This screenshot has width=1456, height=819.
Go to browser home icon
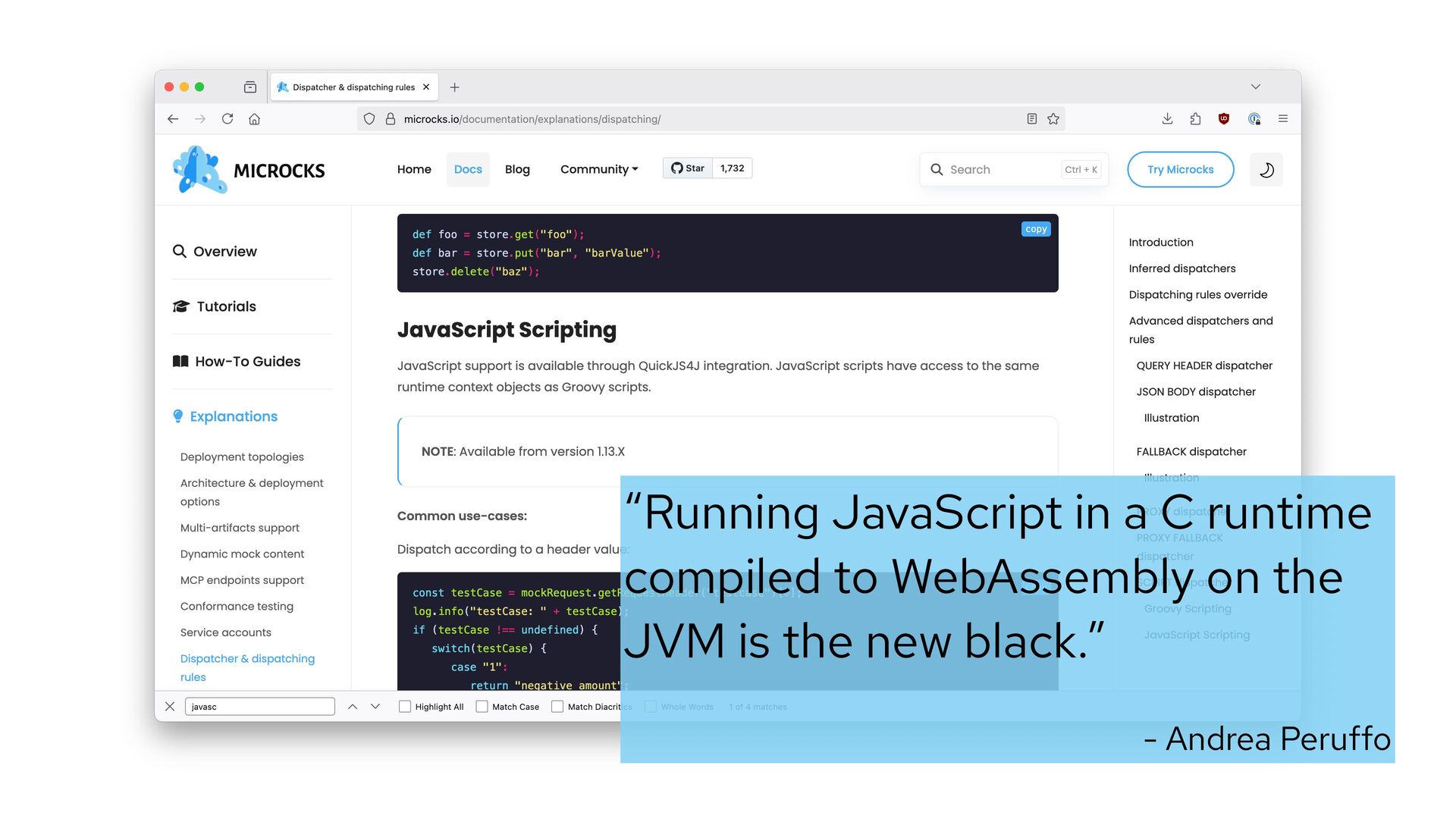tap(255, 119)
